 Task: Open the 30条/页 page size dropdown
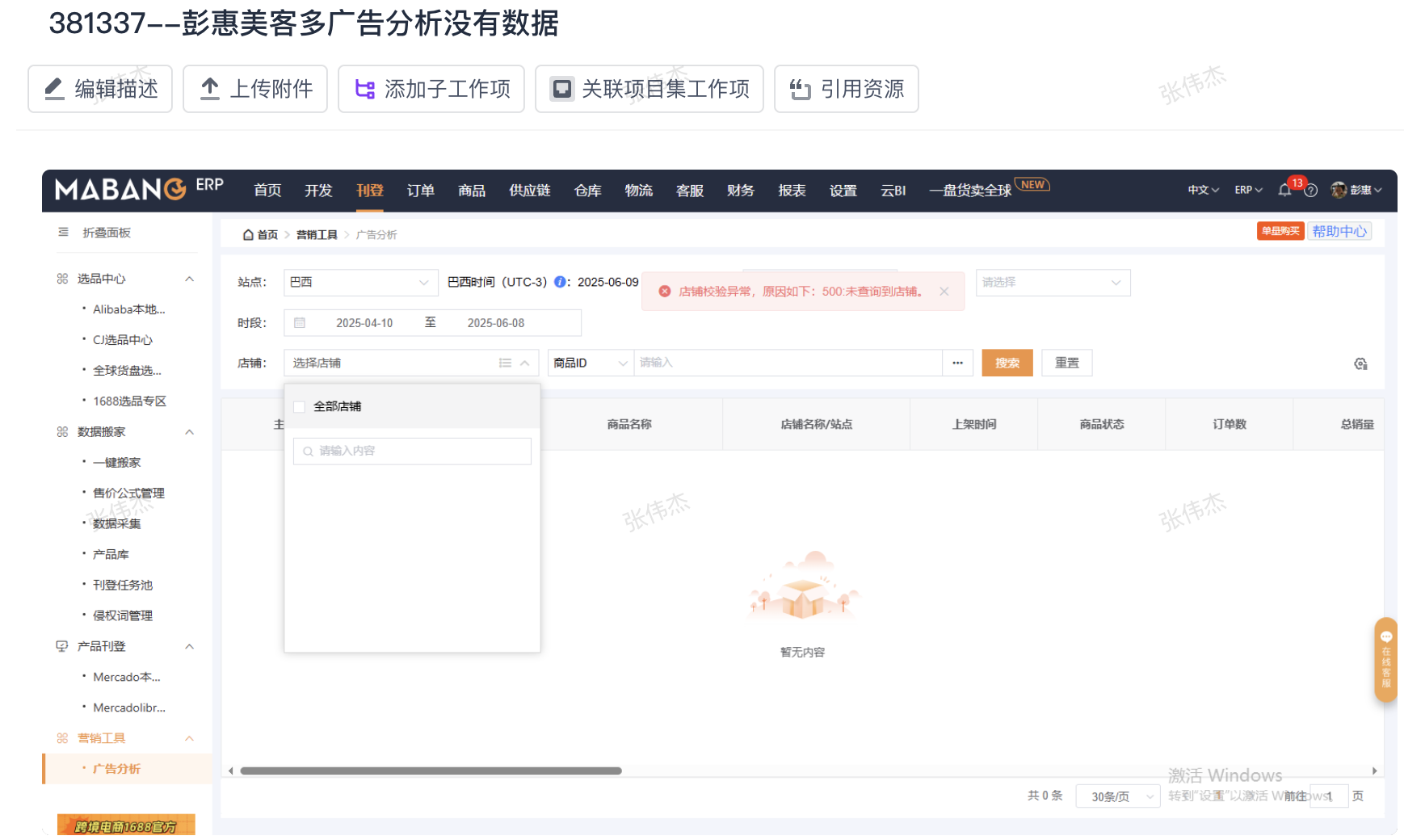point(1117,796)
